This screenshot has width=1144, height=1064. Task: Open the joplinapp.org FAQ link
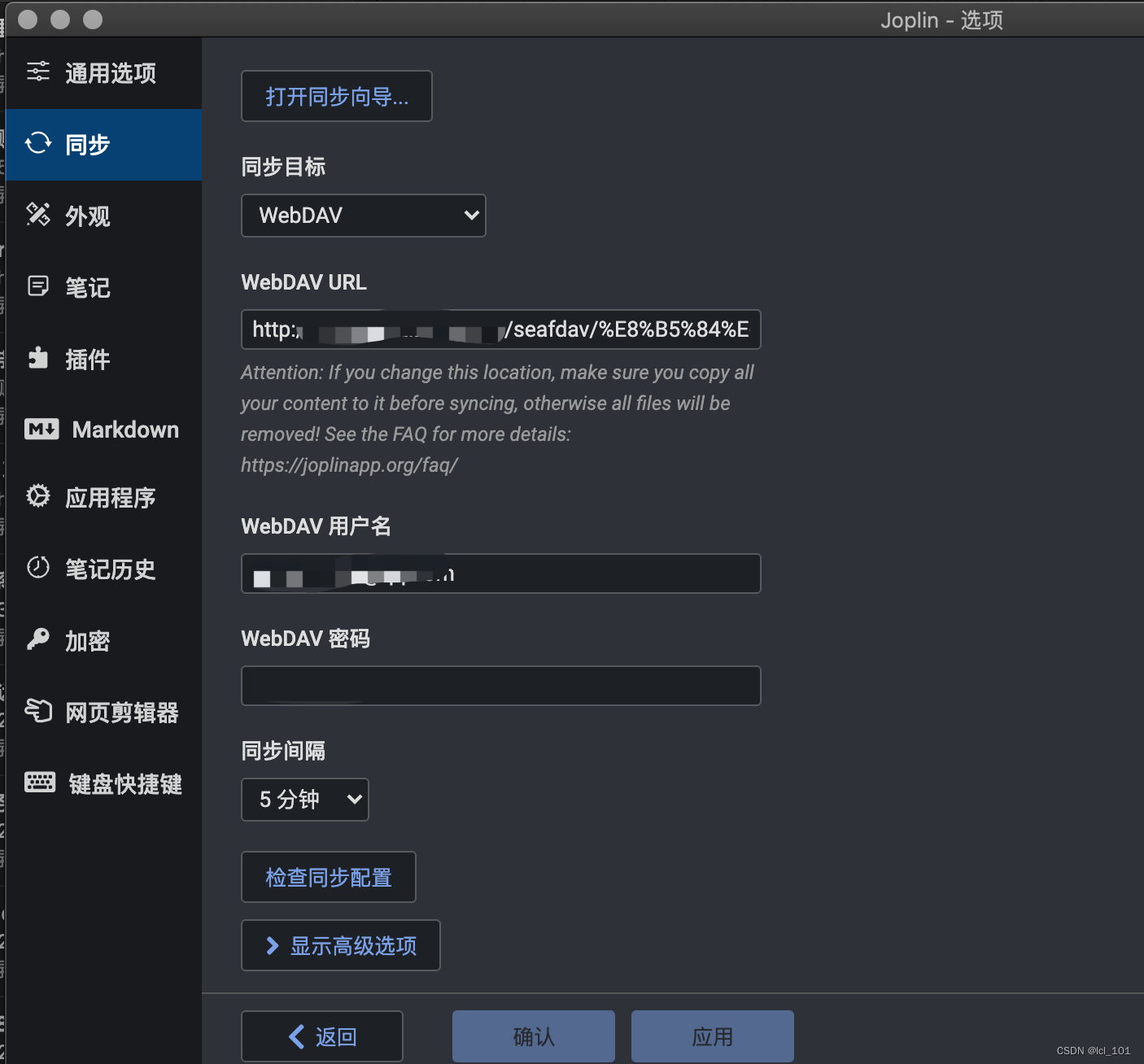click(x=349, y=464)
